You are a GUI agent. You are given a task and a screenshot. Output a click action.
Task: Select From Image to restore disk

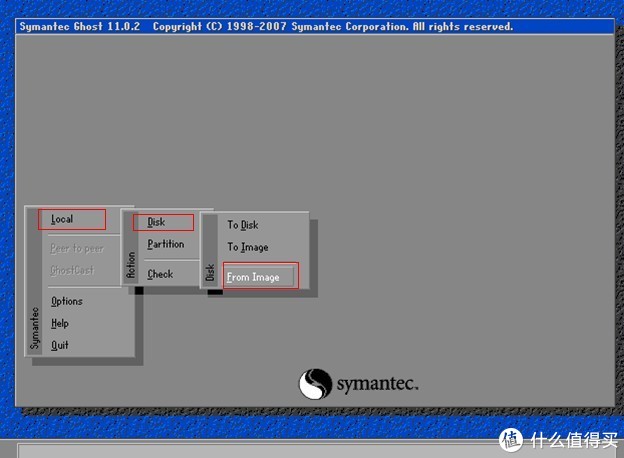tap(260, 277)
